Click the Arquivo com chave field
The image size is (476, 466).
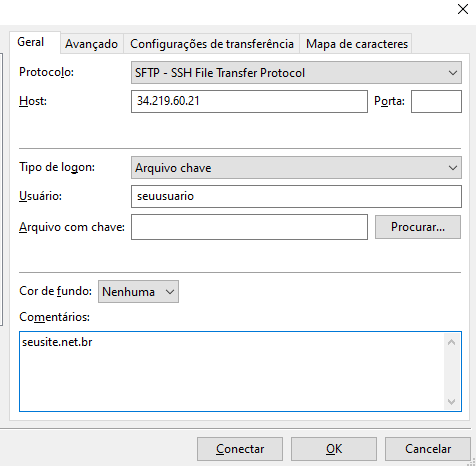pyautogui.click(x=249, y=227)
